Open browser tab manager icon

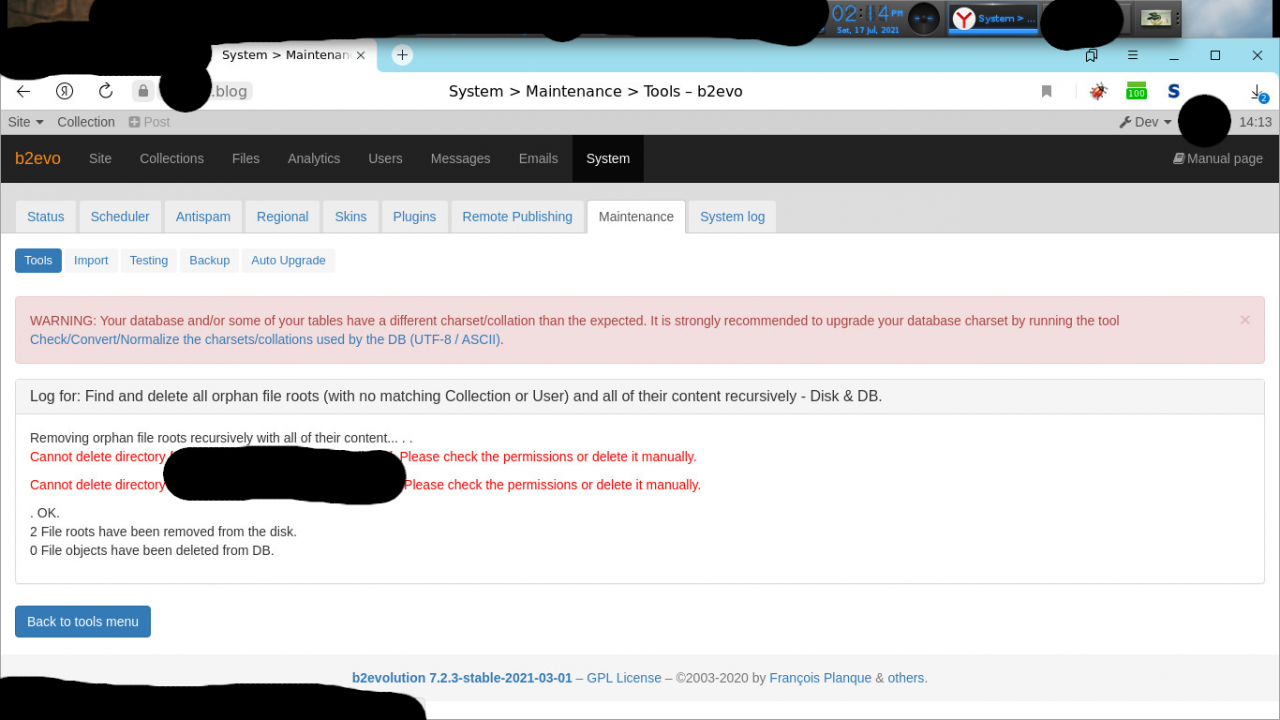1092,55
